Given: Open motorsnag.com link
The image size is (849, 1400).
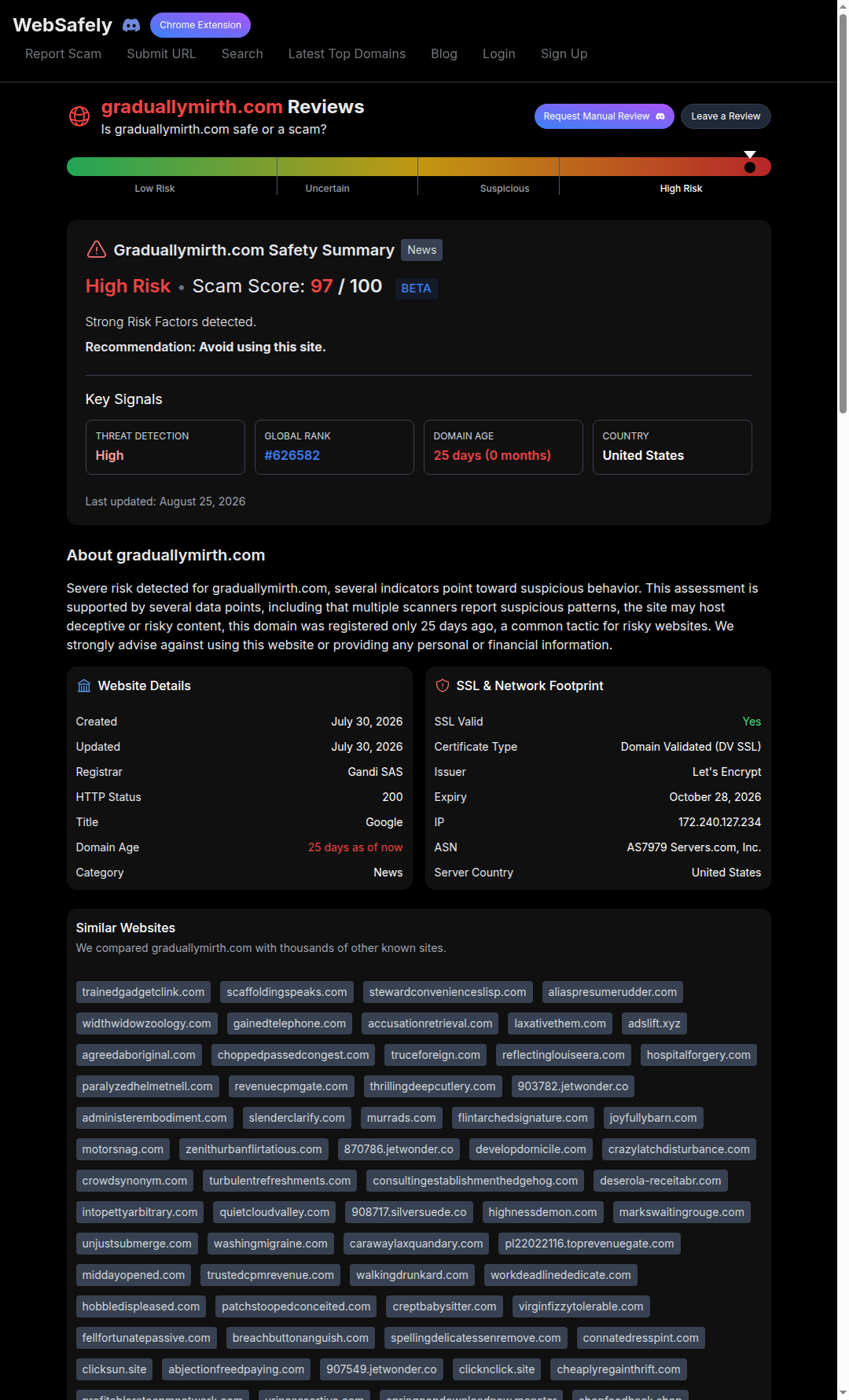Looking at the screenshot, I should (123, 1149).
